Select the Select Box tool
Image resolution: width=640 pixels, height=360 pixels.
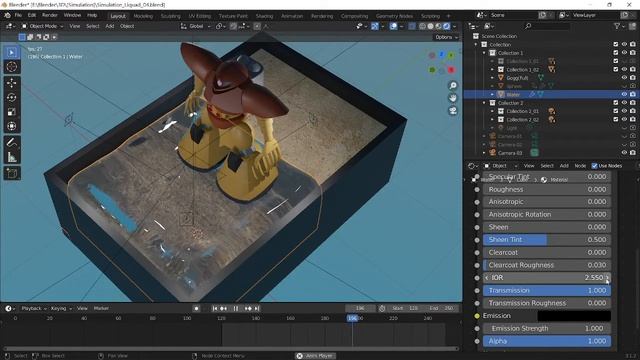pos(11,53)
